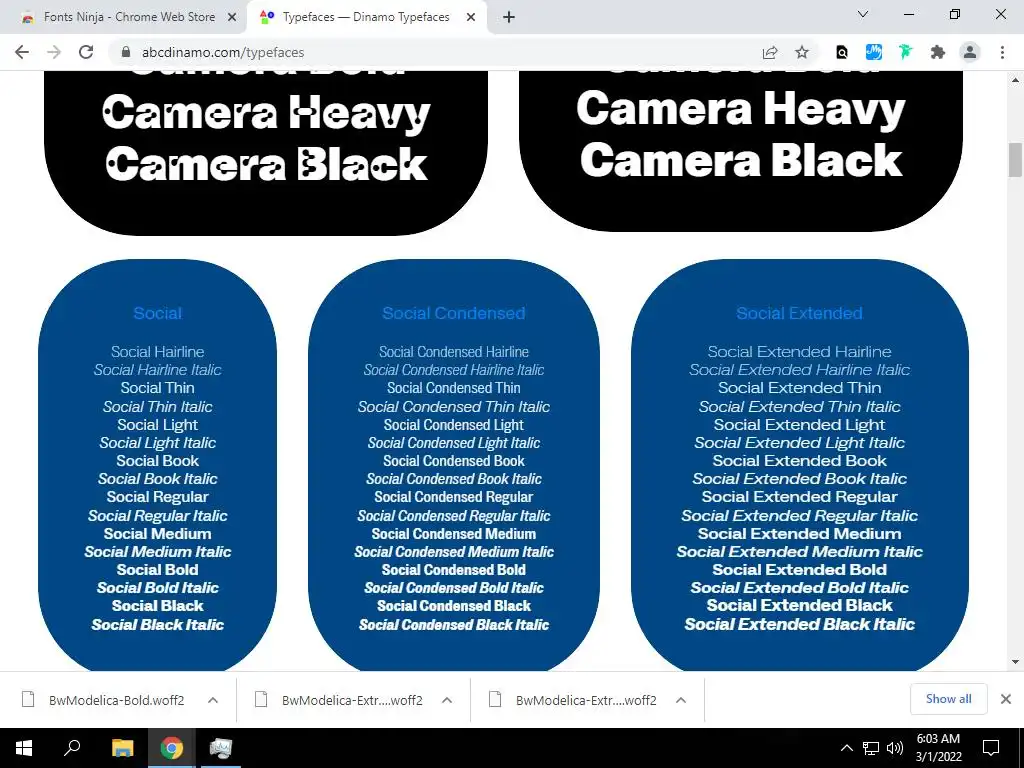Close the Fonts Ninja tab

232,18
